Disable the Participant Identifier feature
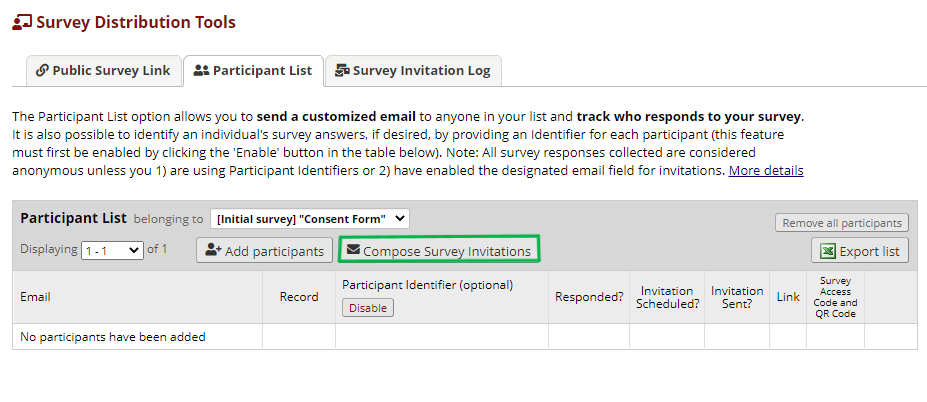The width and height of the screenshot is (927, 402). tap(367, 308)
